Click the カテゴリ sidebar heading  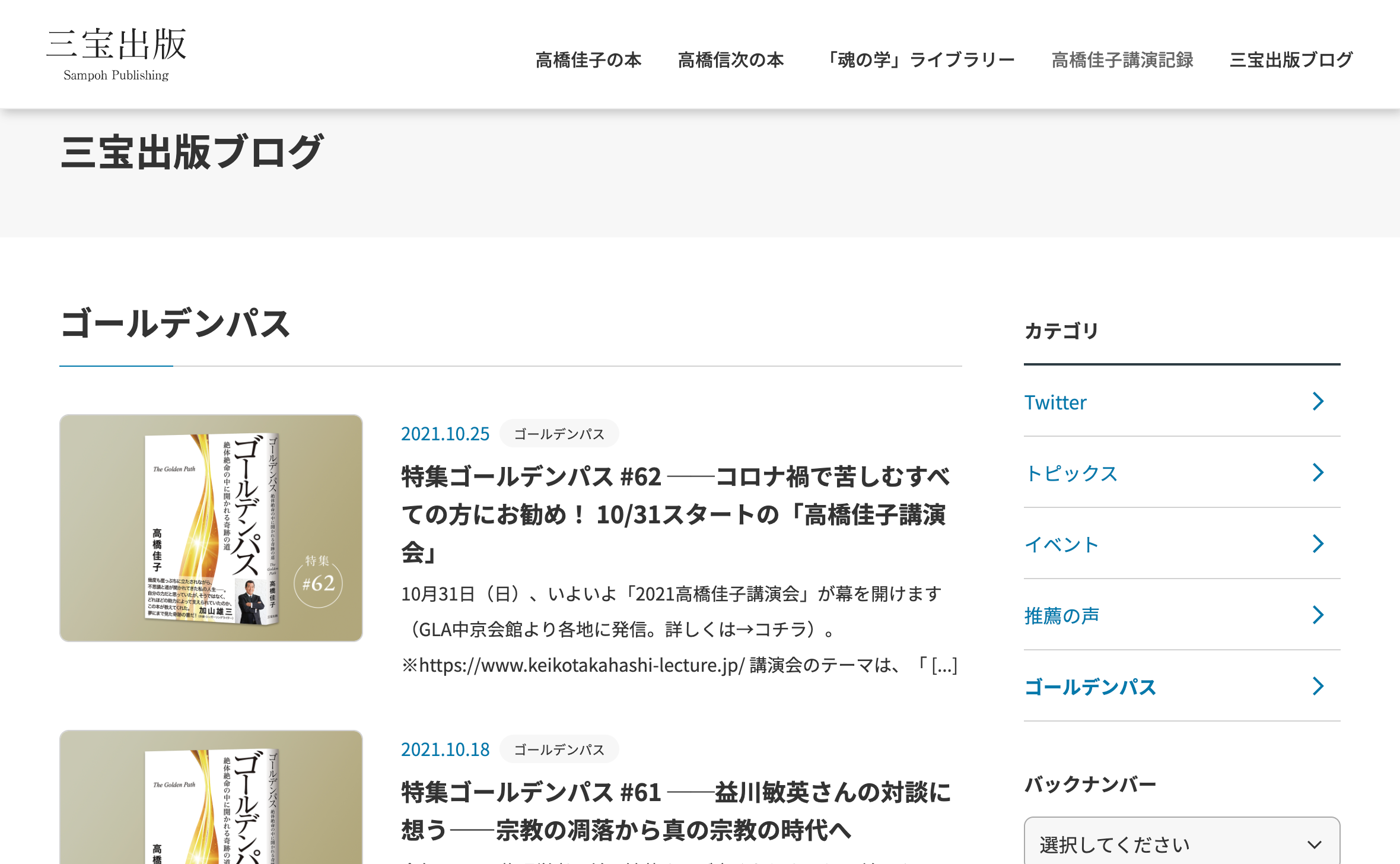click(x=1062, y=331)
